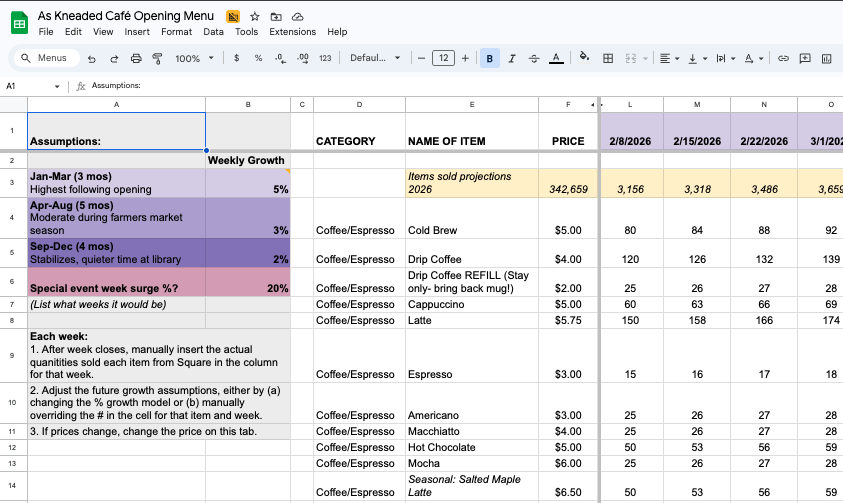
Task: Click the font size 12 field
Action: coord(444,58)
